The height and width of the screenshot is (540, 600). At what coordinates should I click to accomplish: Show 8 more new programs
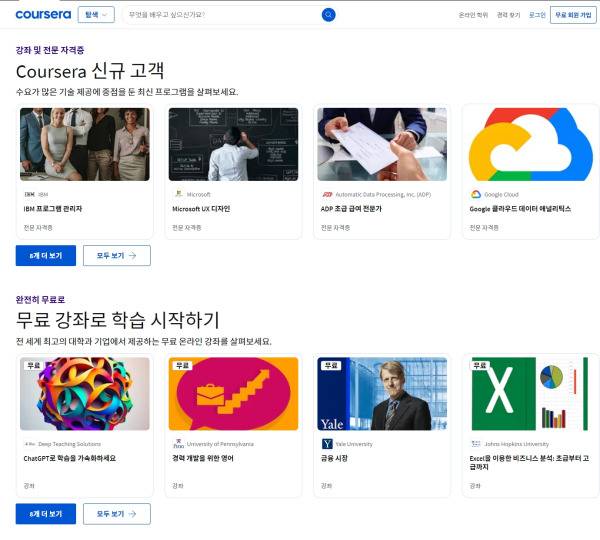pos(46,256)
